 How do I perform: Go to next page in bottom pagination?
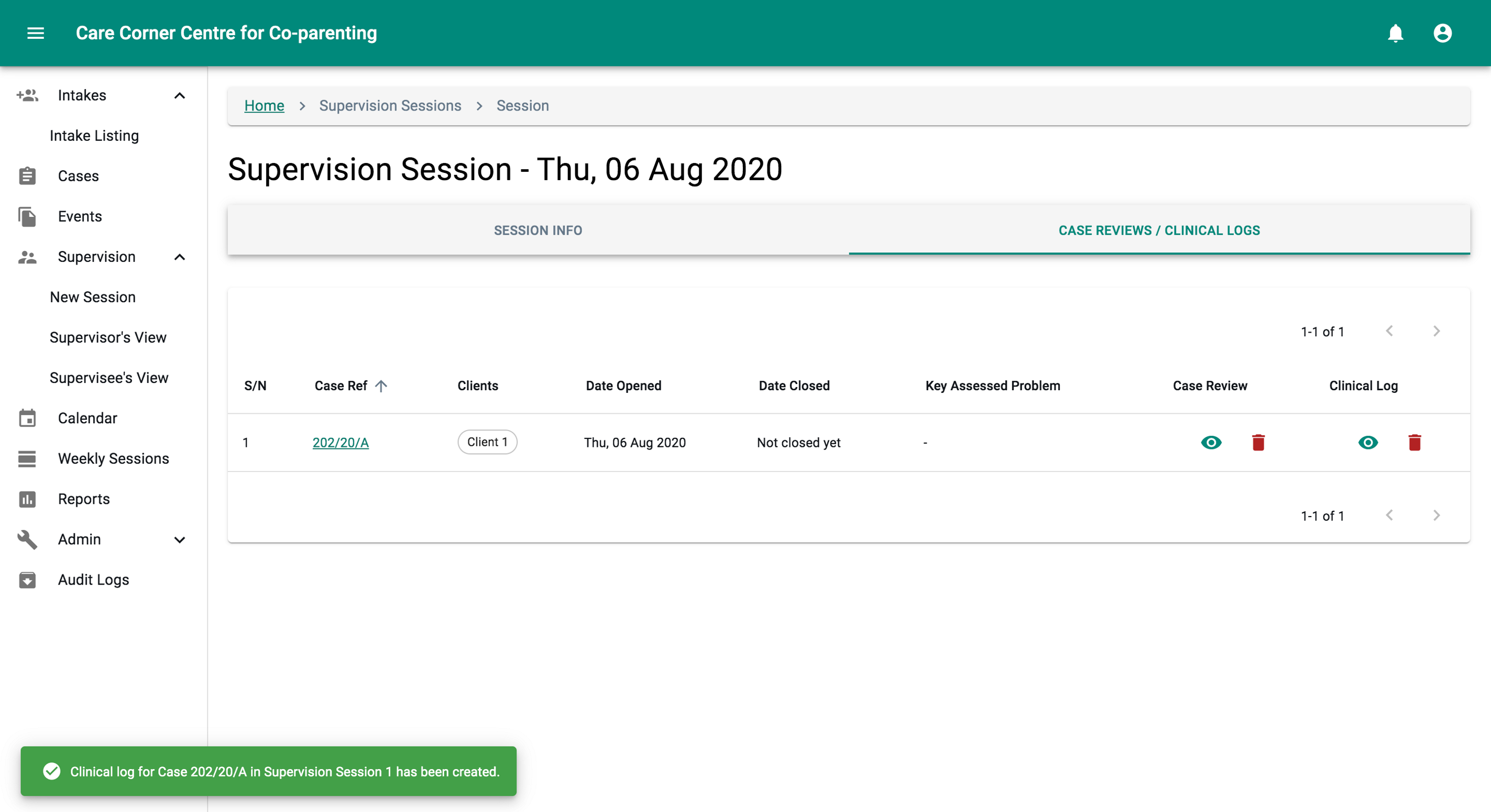[1436, 515]
